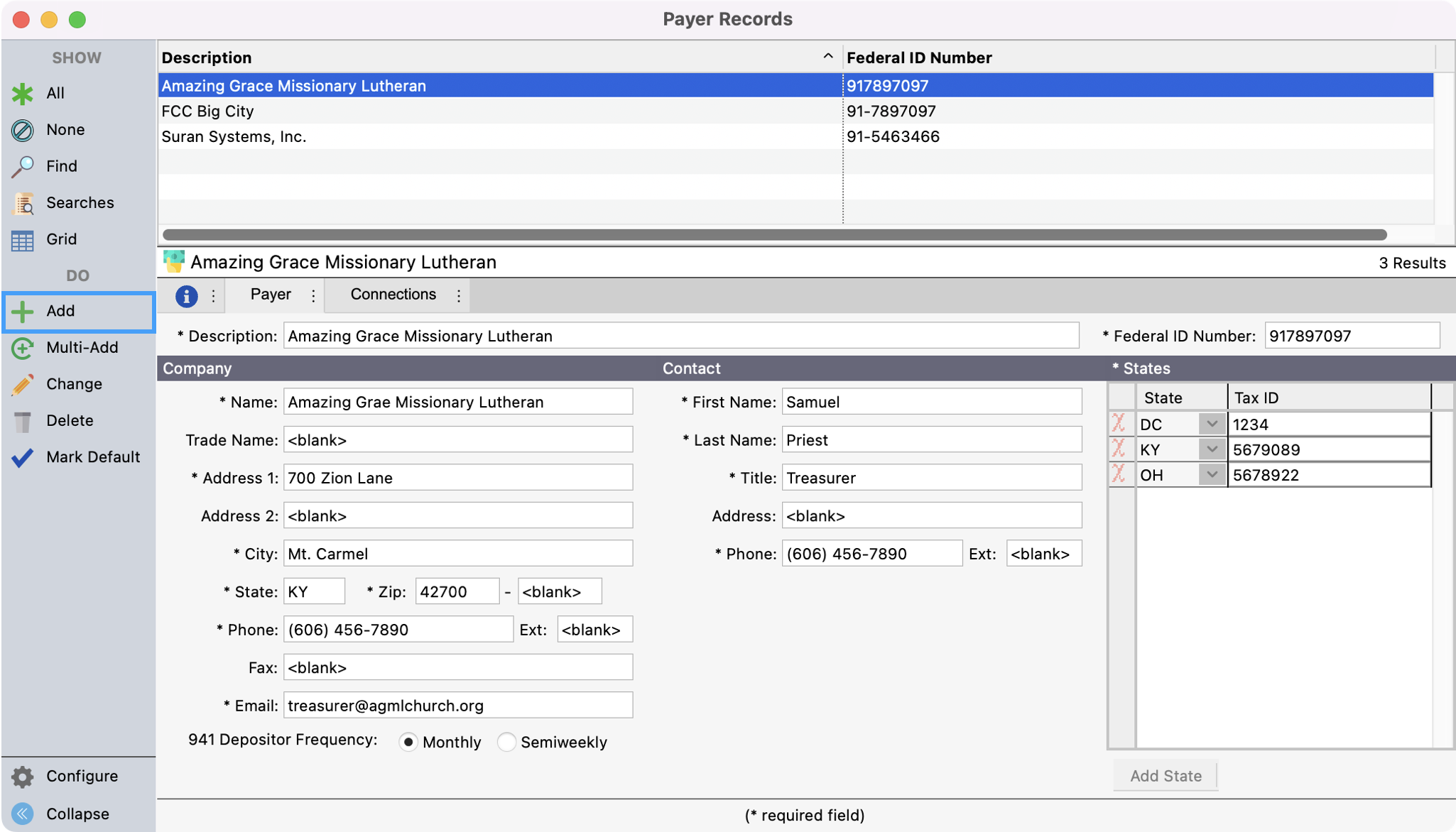Click the green asterisk All icon

pyautogui.click(x=23, y=93)
